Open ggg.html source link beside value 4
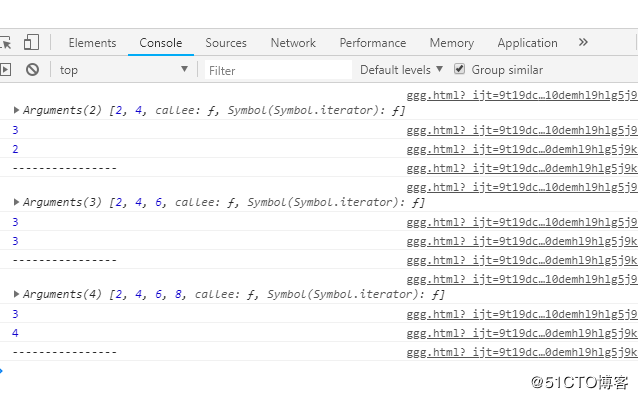The width and height of the screenshot is (638, 399). [x=522, y=333]
